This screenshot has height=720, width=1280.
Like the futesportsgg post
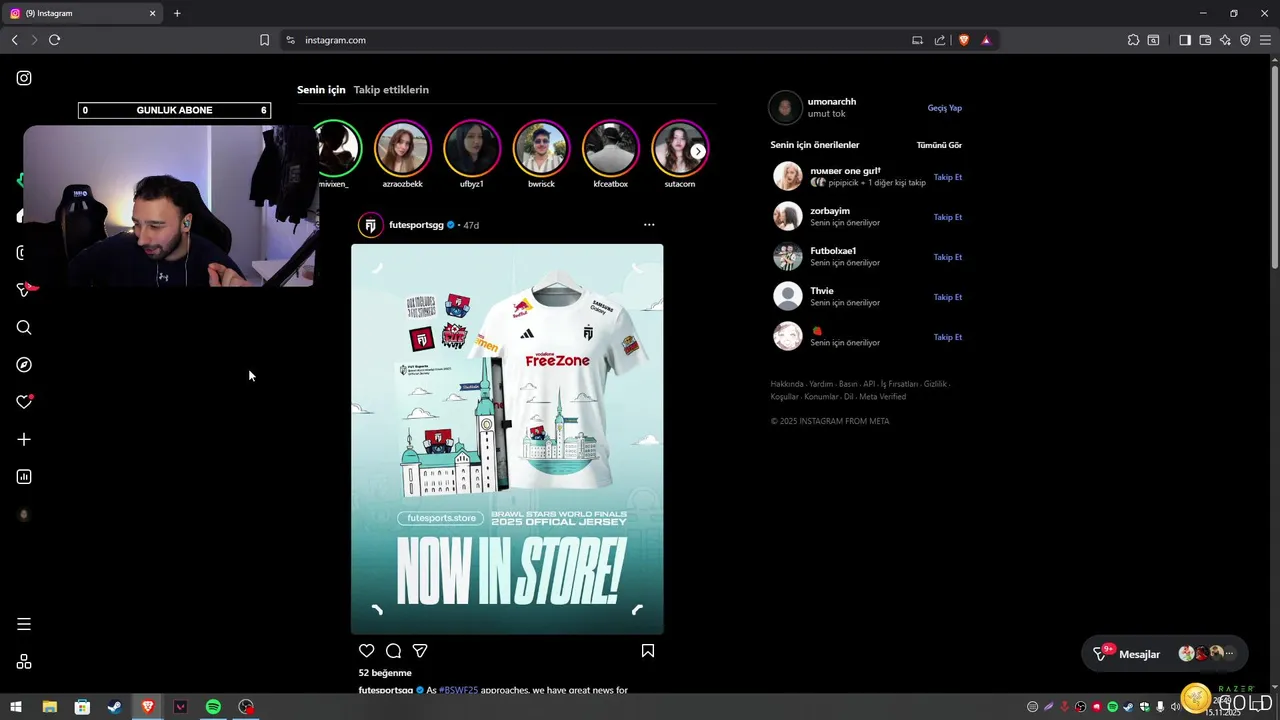(367, 651)
